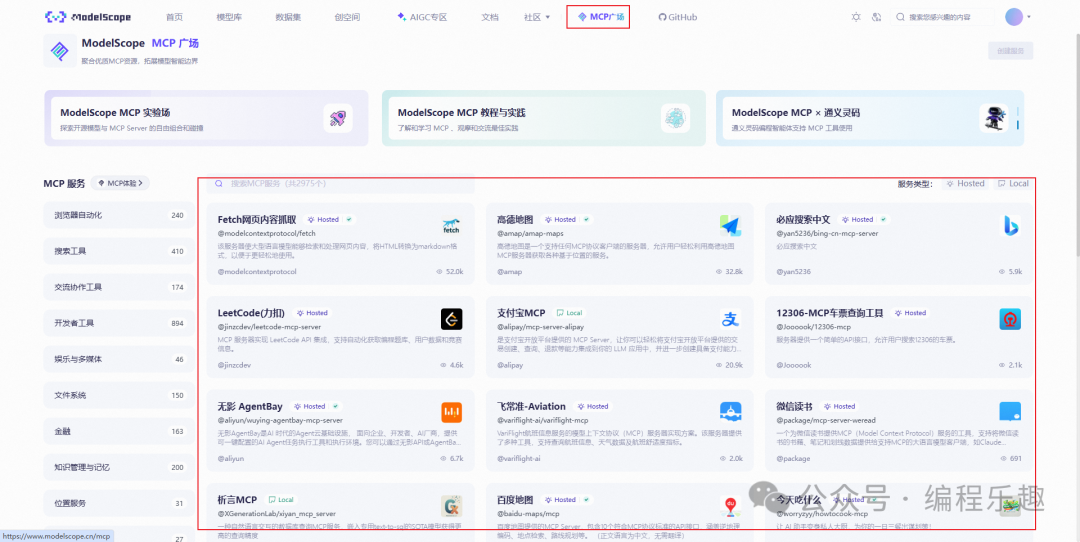The image size is (1080, 542).
Task: Click the 创建服务 button
Action: pos(1010,50)
